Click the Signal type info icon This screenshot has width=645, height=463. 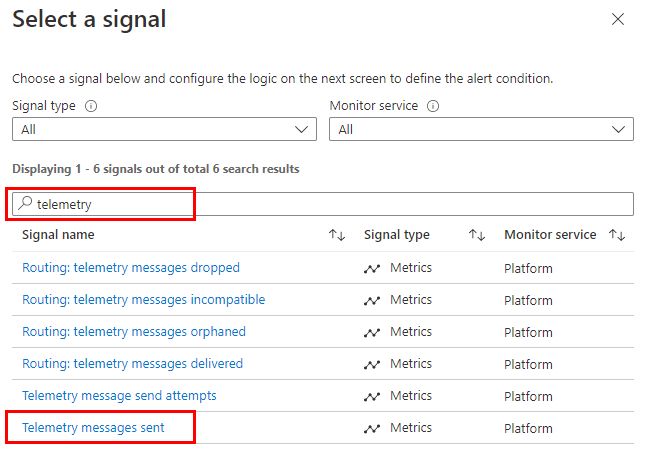click(91, 106)
